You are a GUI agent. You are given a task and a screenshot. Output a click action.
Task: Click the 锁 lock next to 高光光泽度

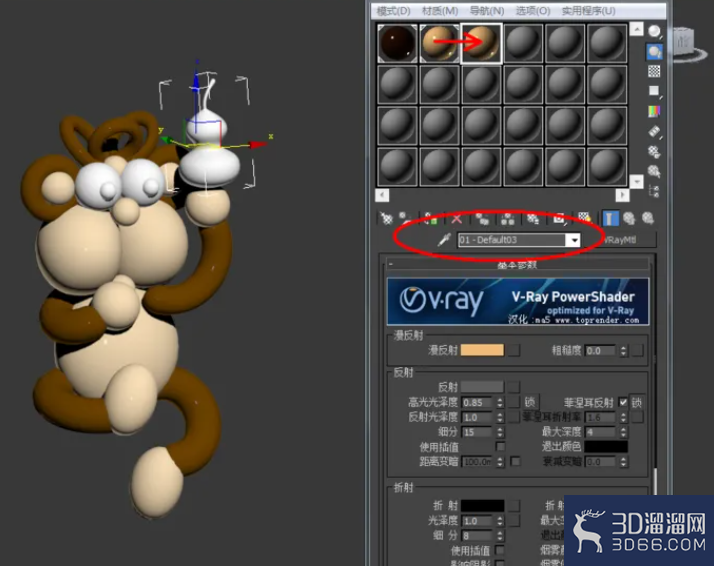coord(530,403)
